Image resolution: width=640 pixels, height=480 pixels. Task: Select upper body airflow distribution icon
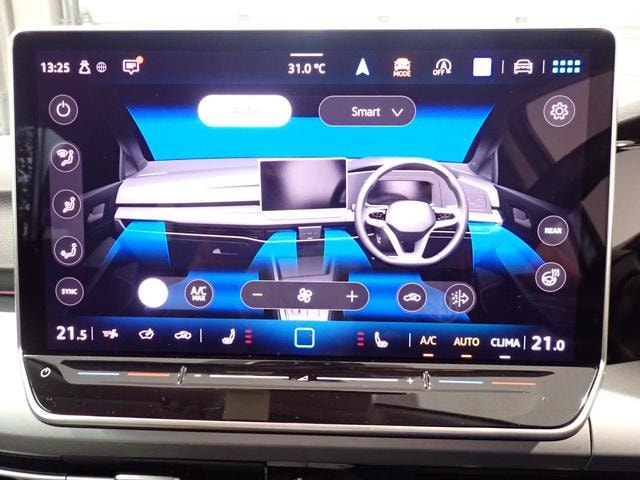[x=67, y=204]
